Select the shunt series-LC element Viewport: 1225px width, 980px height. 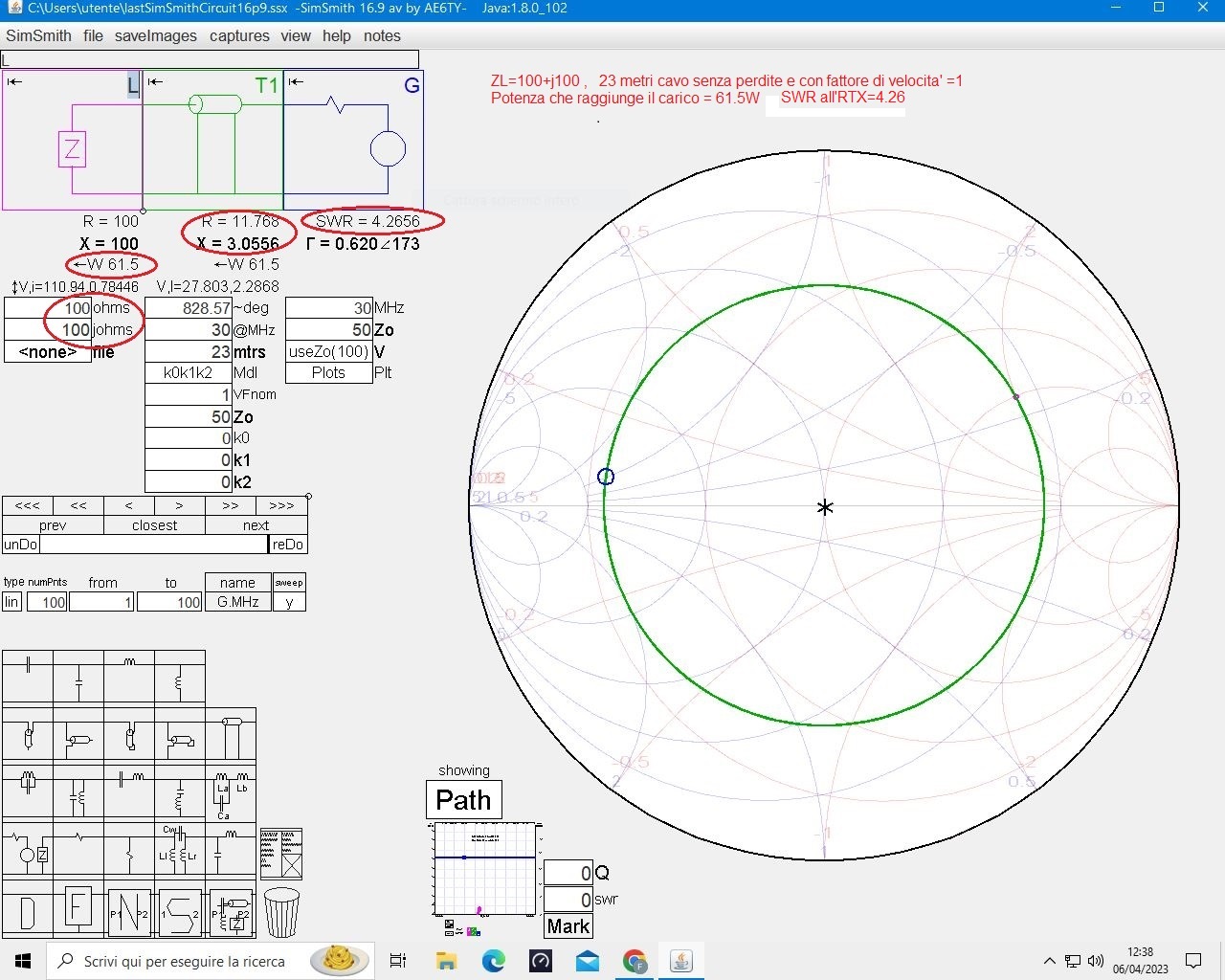pos(180,791)
